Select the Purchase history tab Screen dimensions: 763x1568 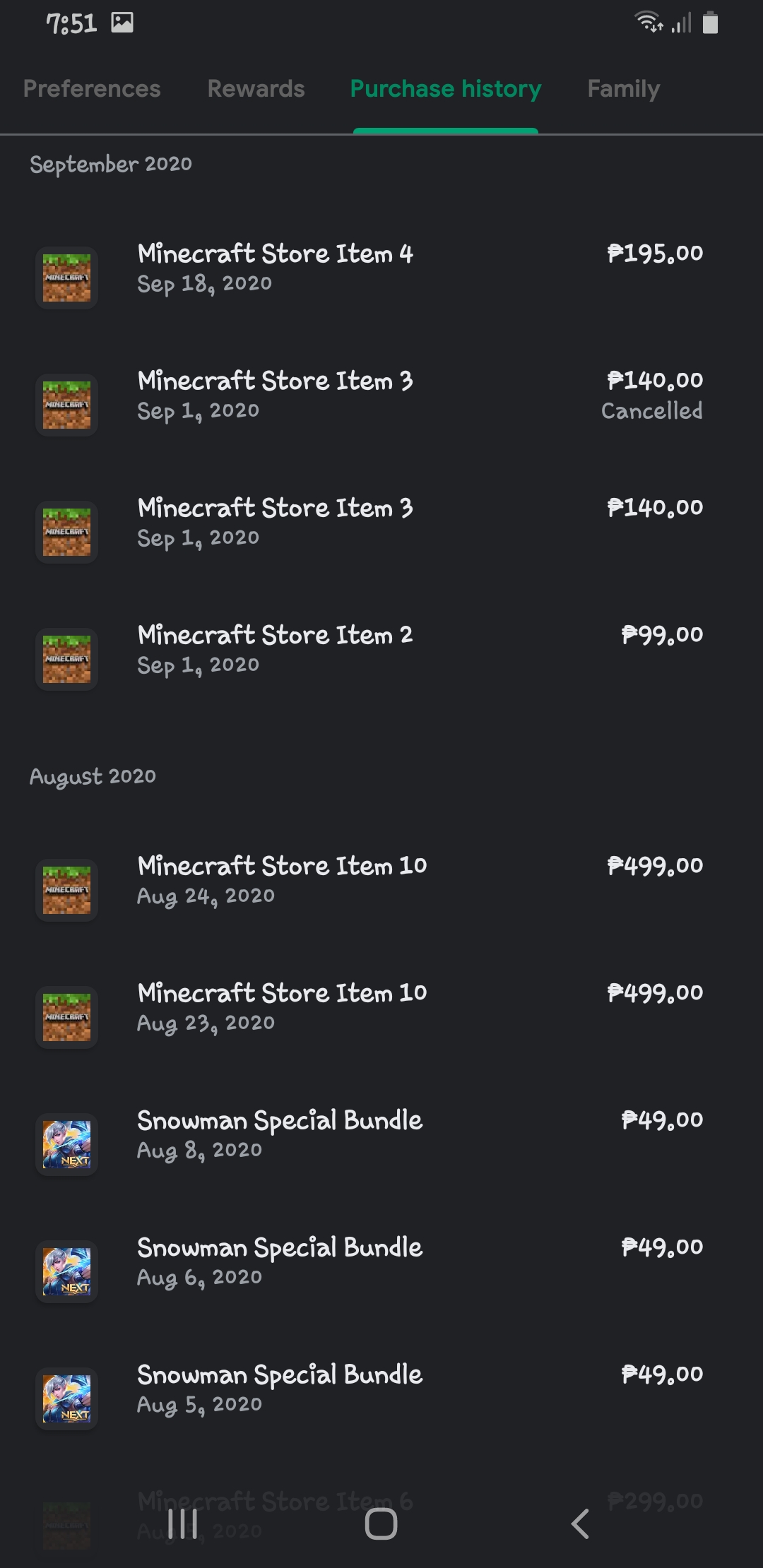coord(446,89)
